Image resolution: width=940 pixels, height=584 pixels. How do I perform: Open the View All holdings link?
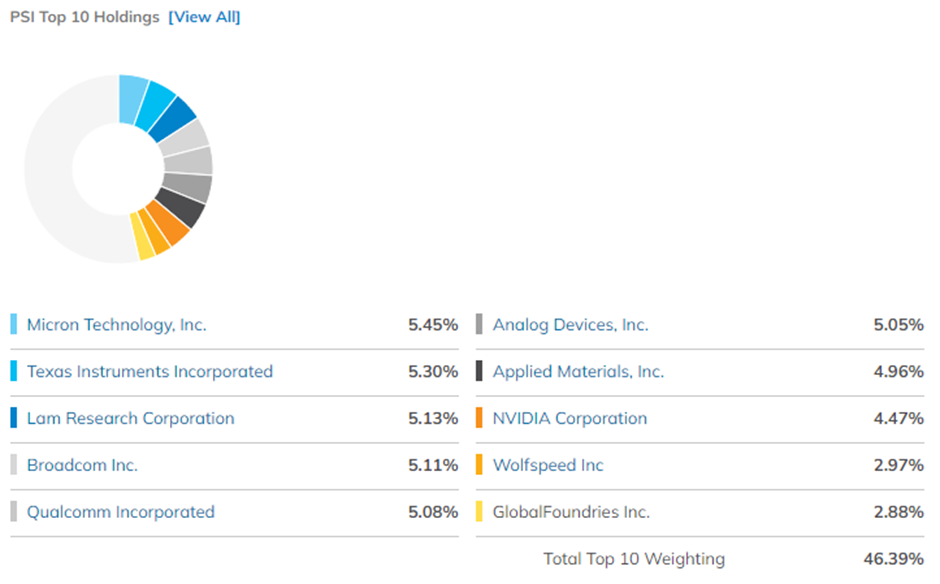(x=204, y=17)
